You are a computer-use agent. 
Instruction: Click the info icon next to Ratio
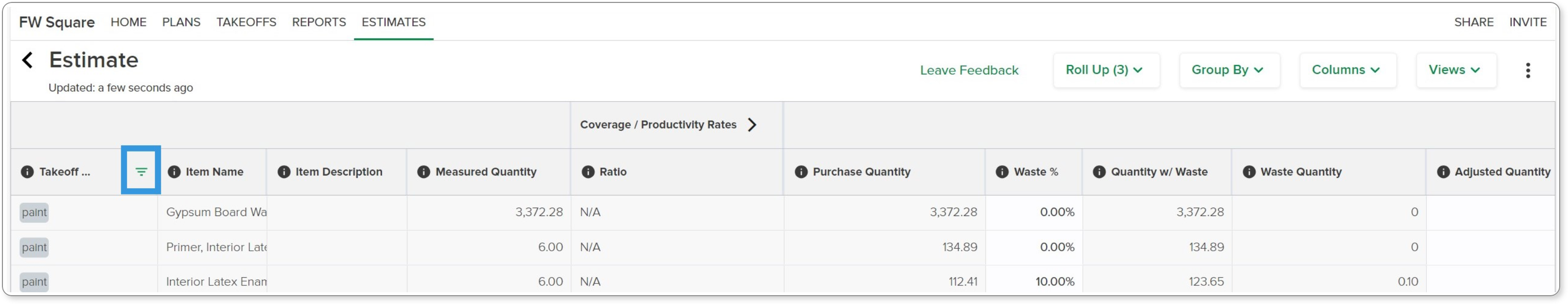(x=588, y=172)
